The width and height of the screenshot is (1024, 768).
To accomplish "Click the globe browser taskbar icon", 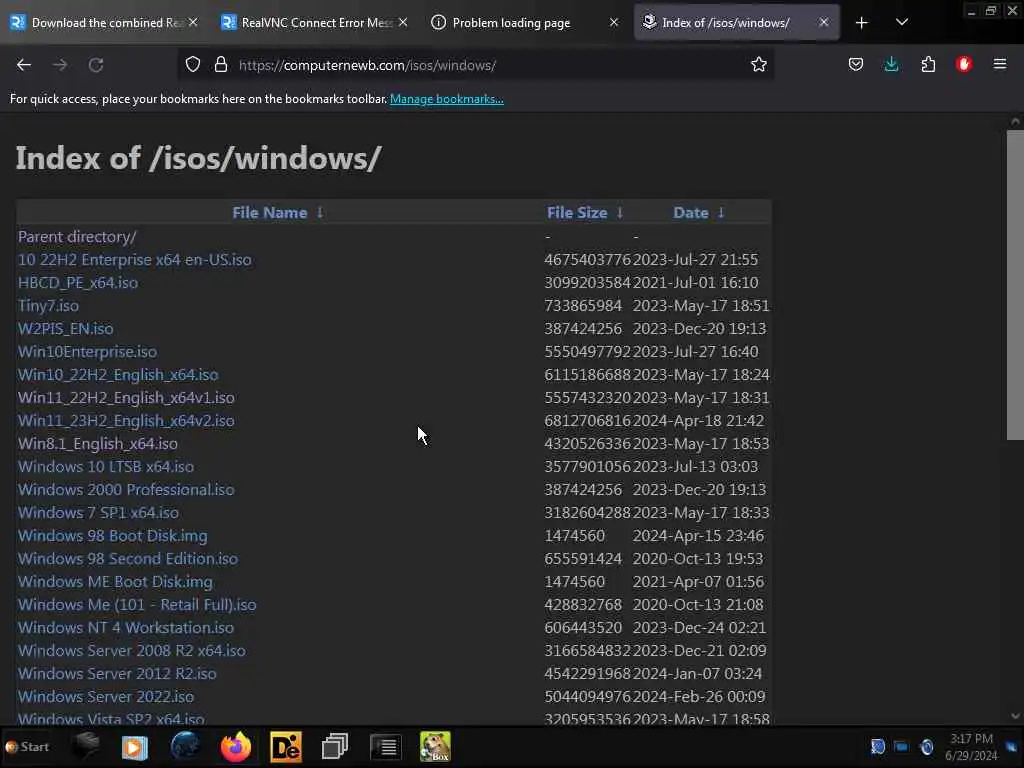I will coord(185,746).
